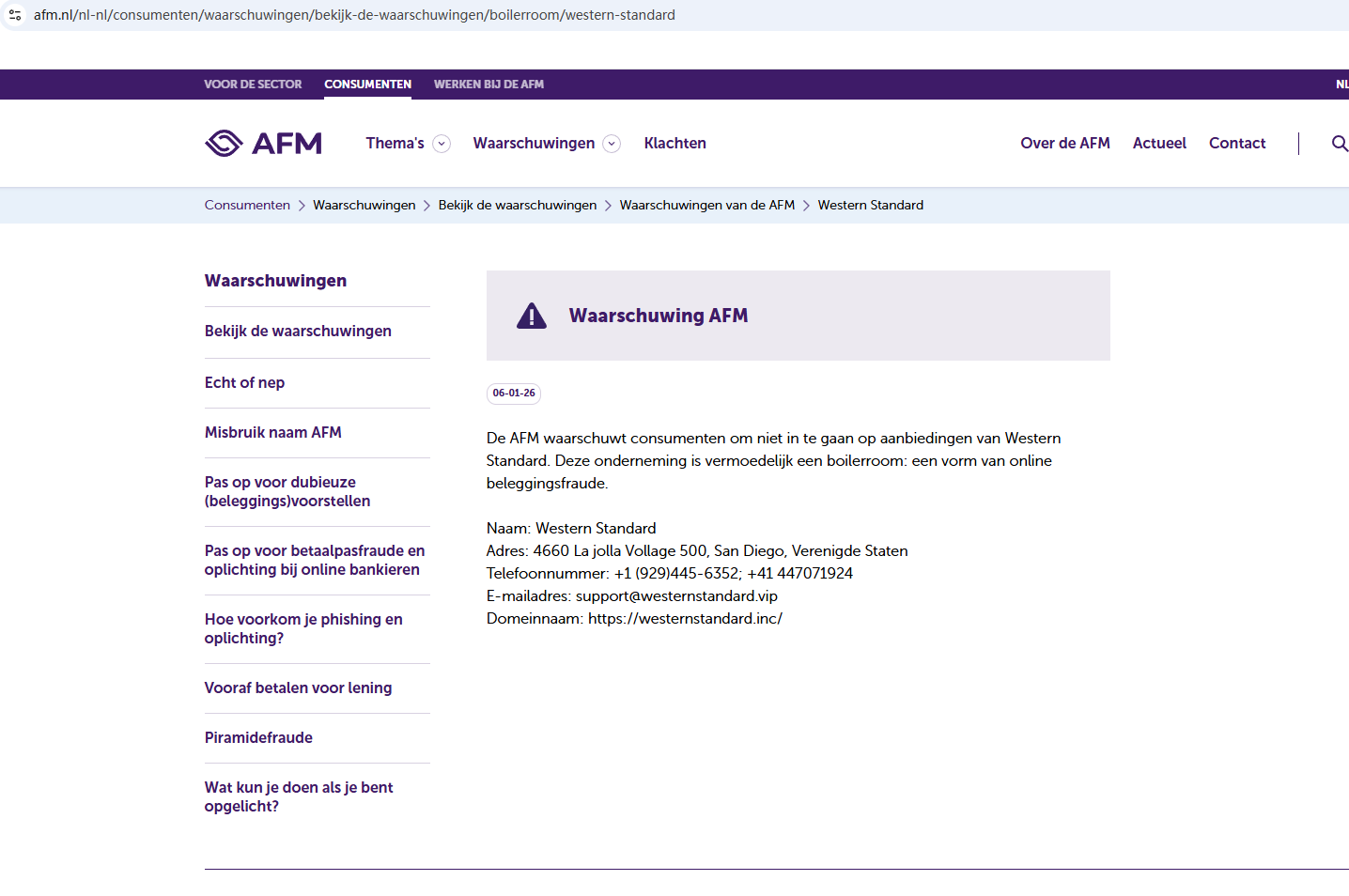1349x896 pixels.
Task: Open the Actueel link
Action: [x=1159, y=143]
